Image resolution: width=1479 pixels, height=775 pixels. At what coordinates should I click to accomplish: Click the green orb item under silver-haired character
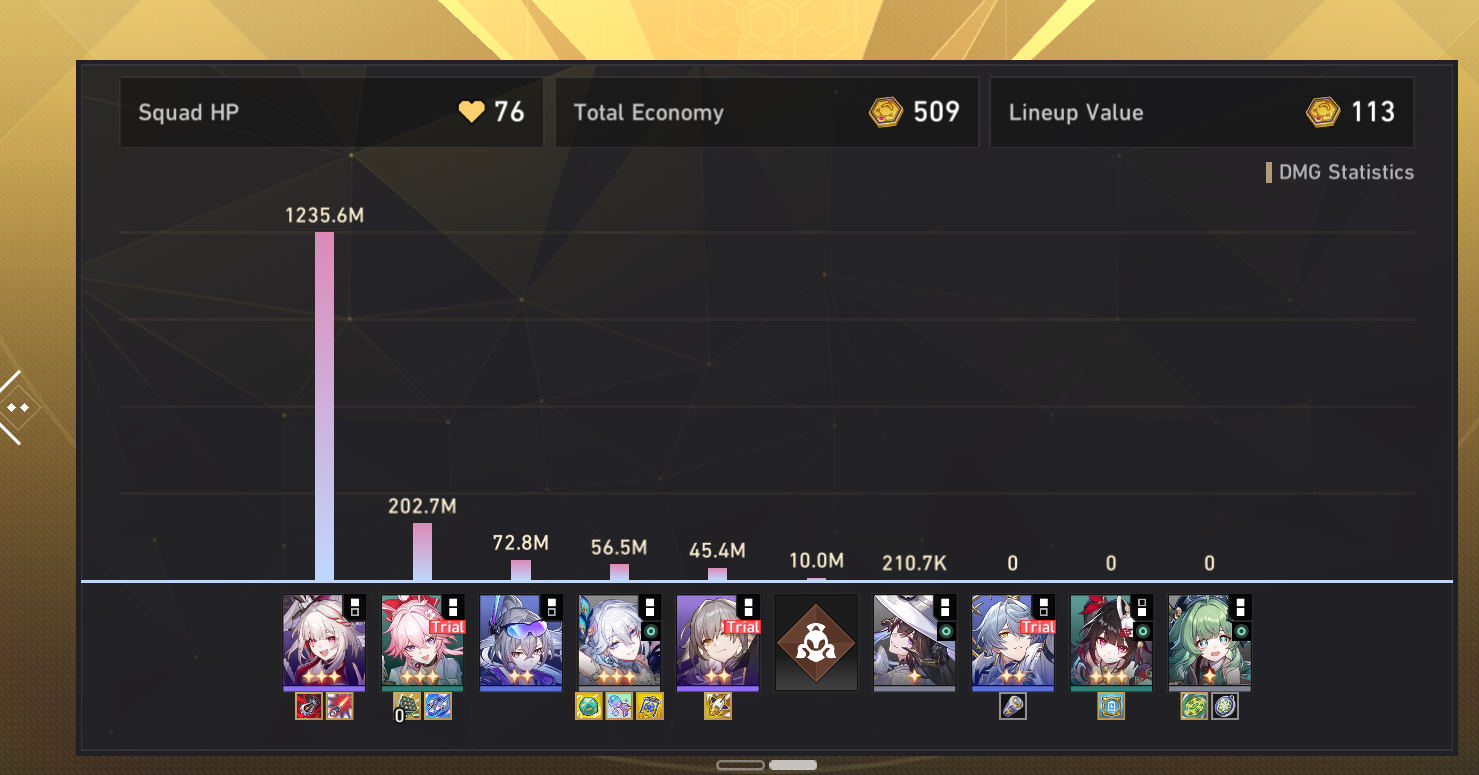coord(589,707)
